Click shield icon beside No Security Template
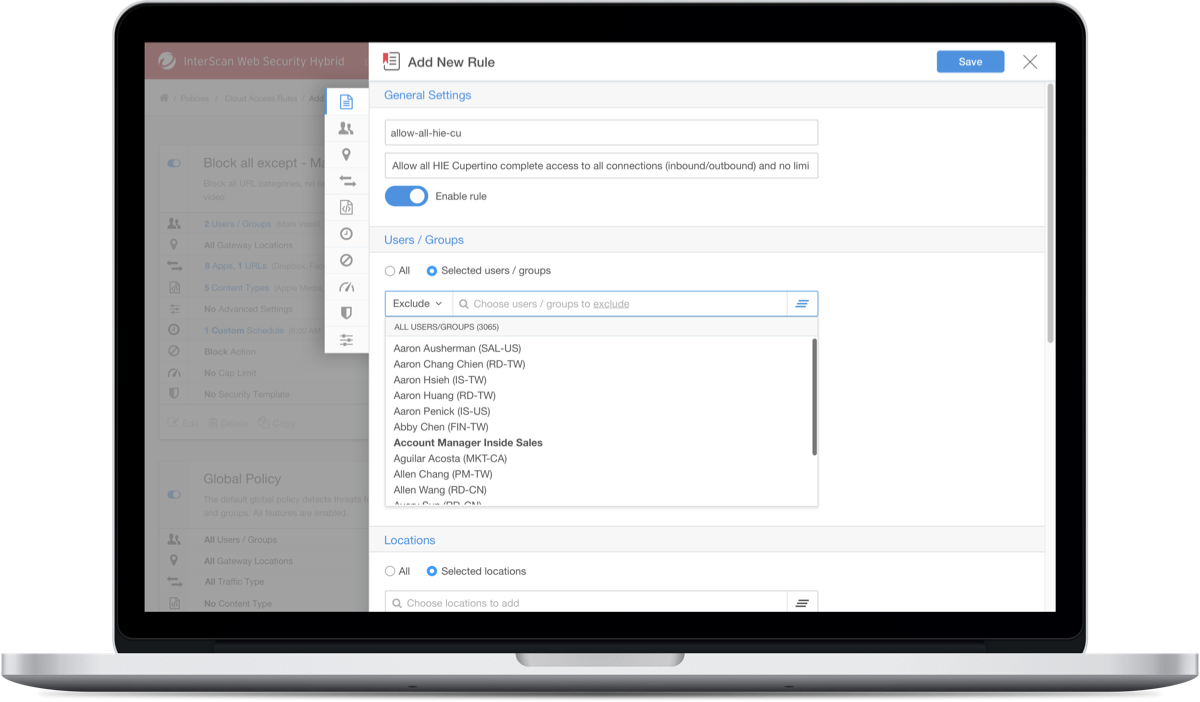The image size is (1200, 702). pos(174,394)
